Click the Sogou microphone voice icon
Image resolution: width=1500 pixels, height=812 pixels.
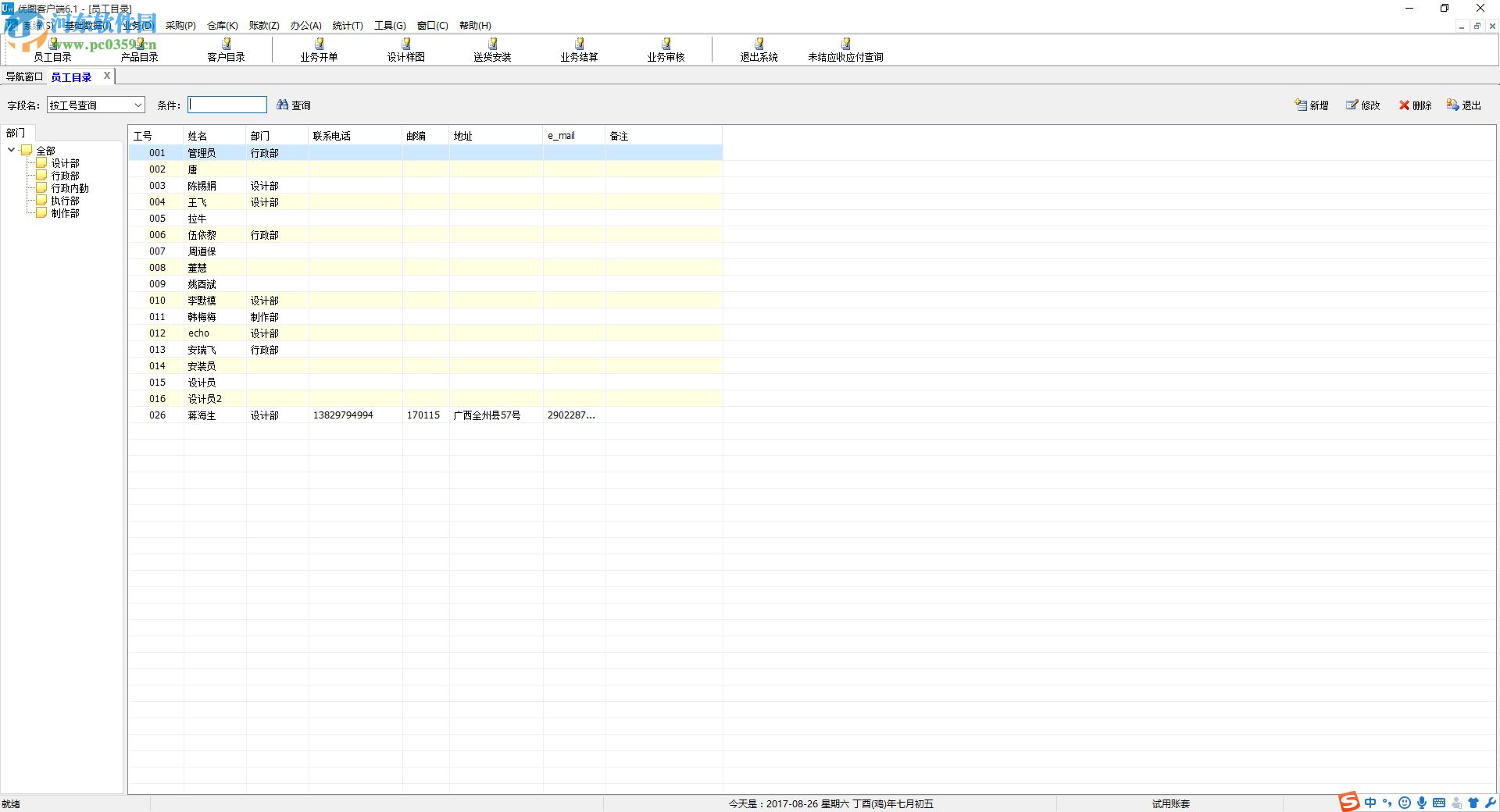(1422, 803)
